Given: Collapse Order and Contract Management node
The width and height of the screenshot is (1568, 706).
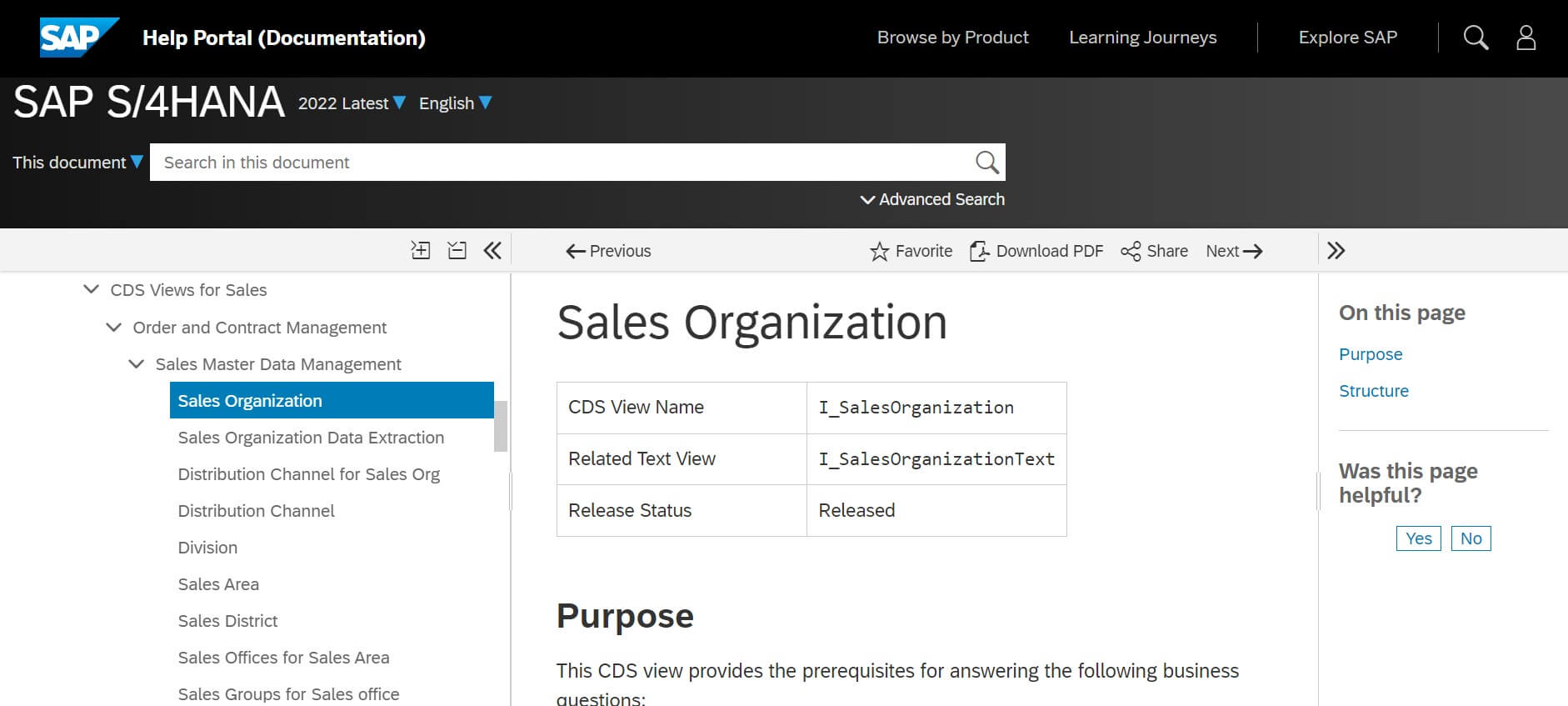Looking at the screenshot, I should tap(114, 327).
